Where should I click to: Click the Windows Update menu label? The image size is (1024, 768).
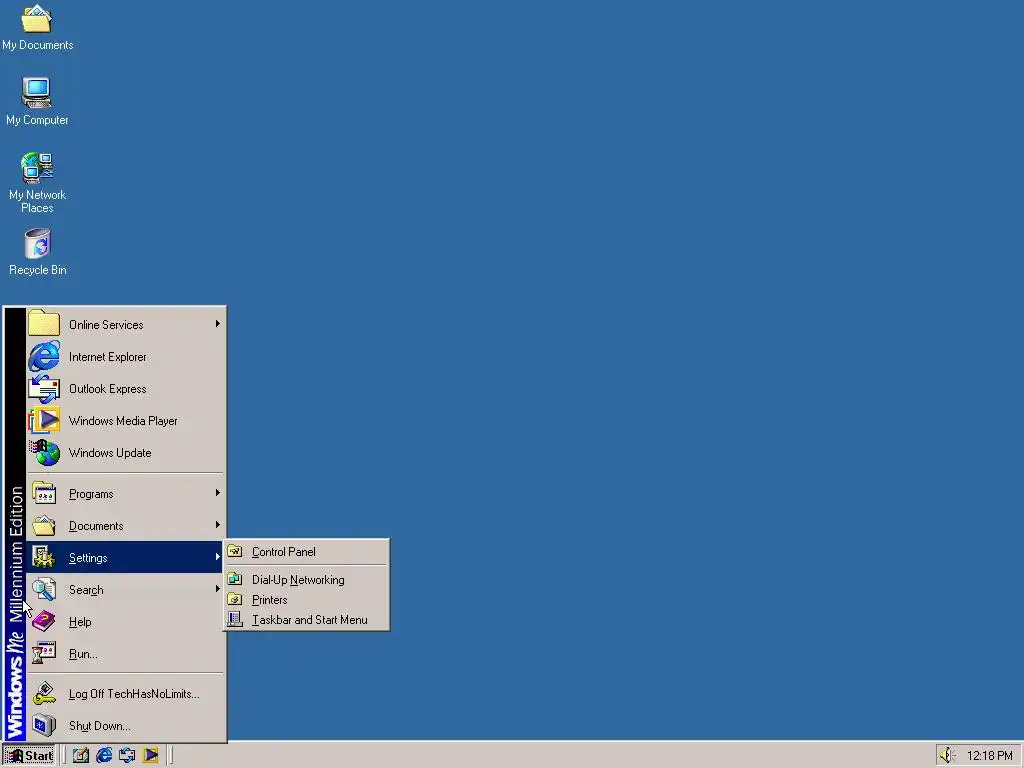(x=110, y=453)
